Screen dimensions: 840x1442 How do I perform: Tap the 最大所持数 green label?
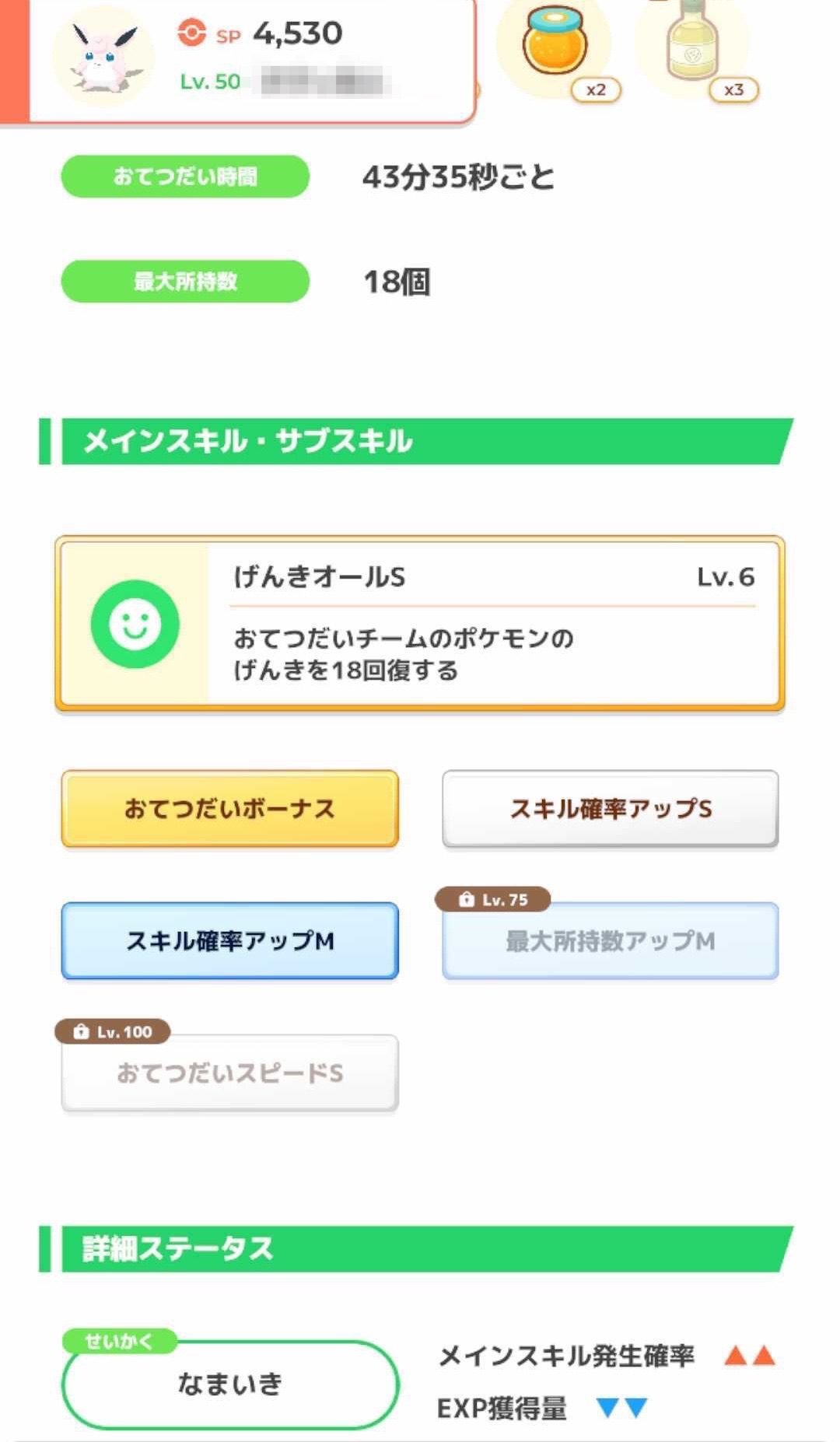pos(185,282)
